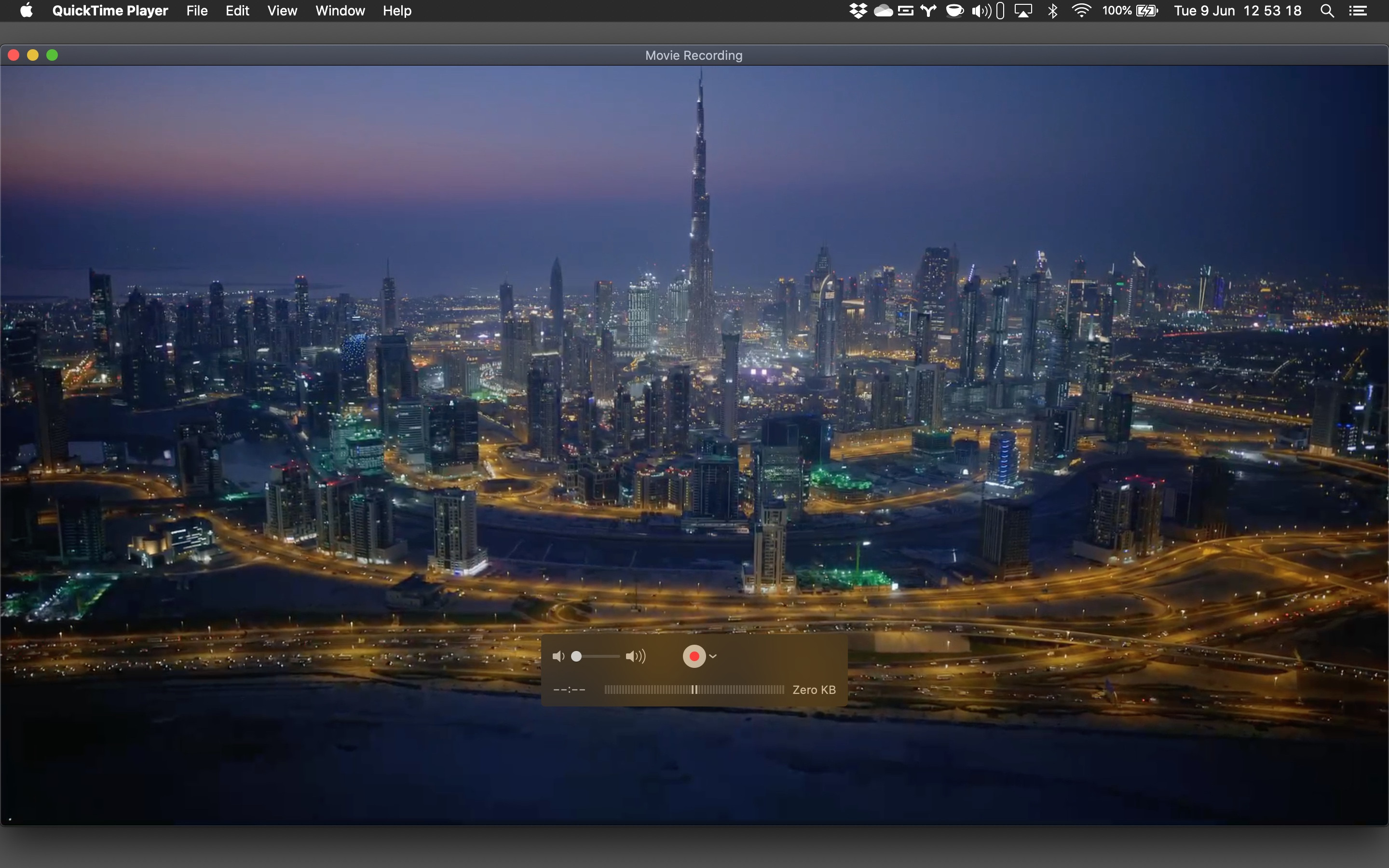1389x868 pixels.
Task: Open the Help menu
Action: click(x=397, y=10)
